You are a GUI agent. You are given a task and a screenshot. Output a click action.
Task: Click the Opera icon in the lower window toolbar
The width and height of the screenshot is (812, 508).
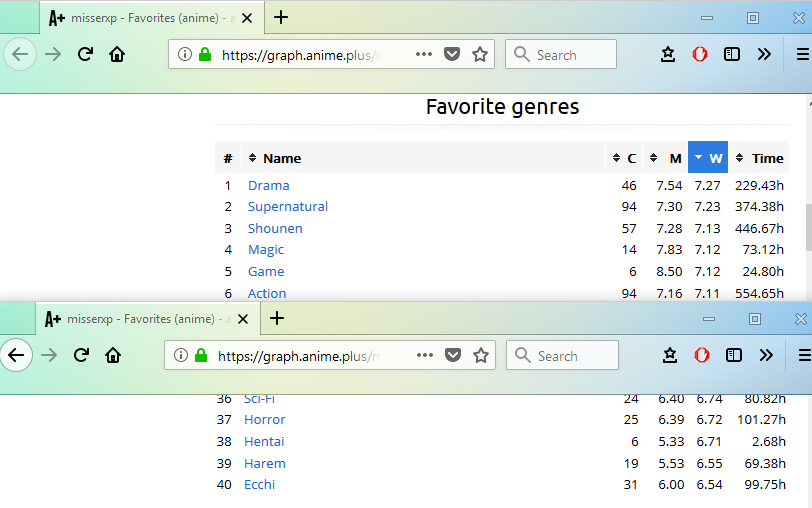tap(701, 355)
